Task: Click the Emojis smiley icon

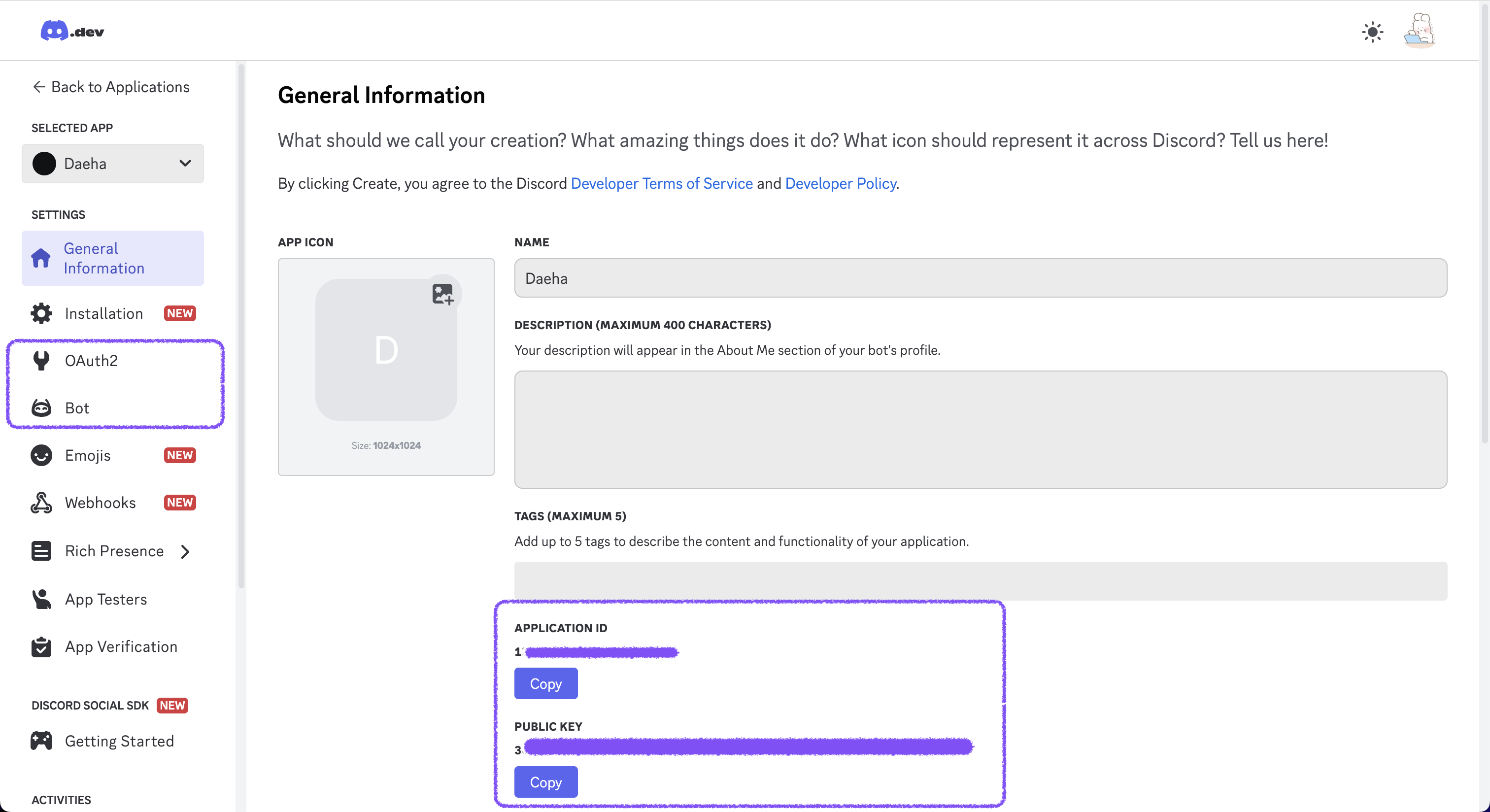Action: 41,456
